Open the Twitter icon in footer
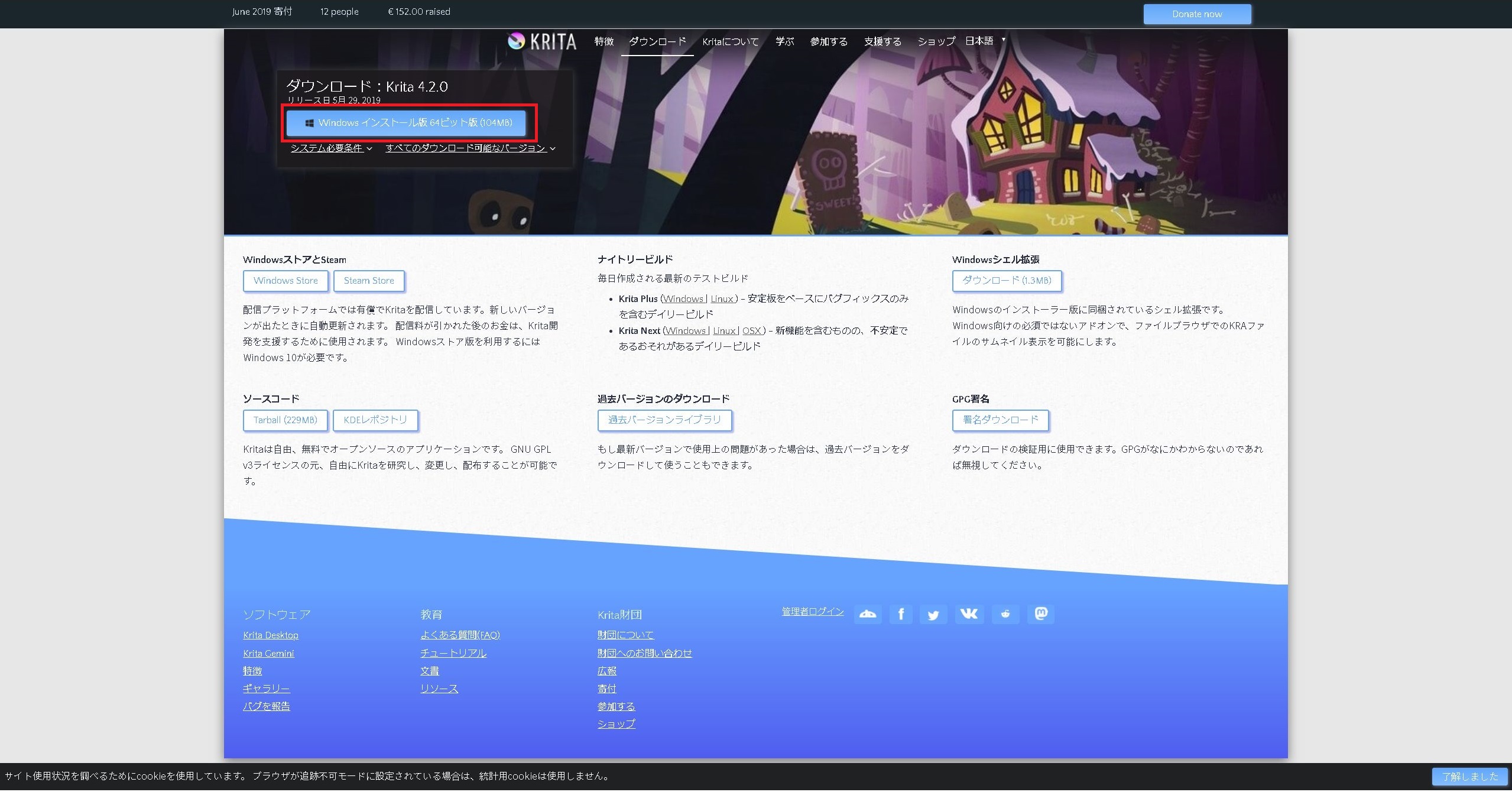This screenshot has width=1512, height=792. pos(933,615)
